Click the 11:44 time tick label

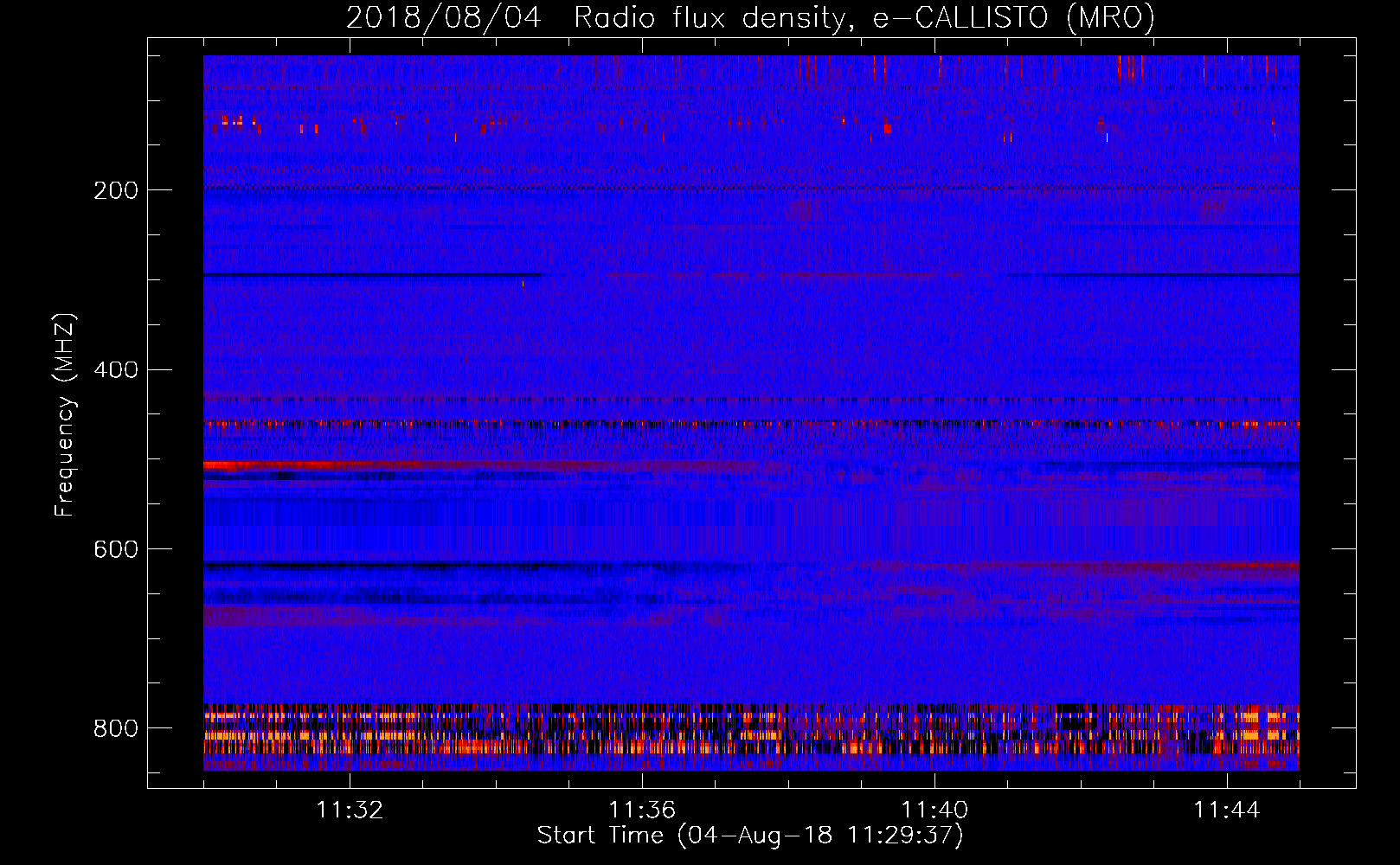pos(1227,811)
